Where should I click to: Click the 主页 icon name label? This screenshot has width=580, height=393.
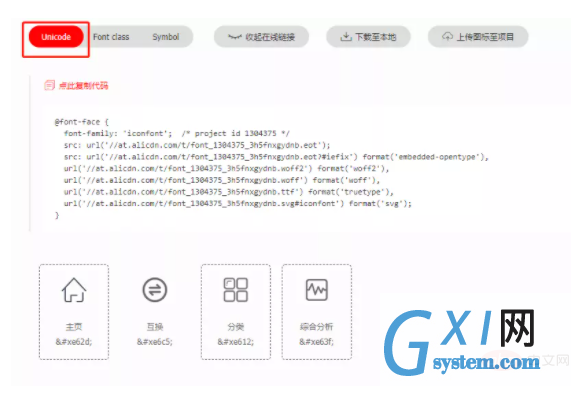[x=74, y=327]
